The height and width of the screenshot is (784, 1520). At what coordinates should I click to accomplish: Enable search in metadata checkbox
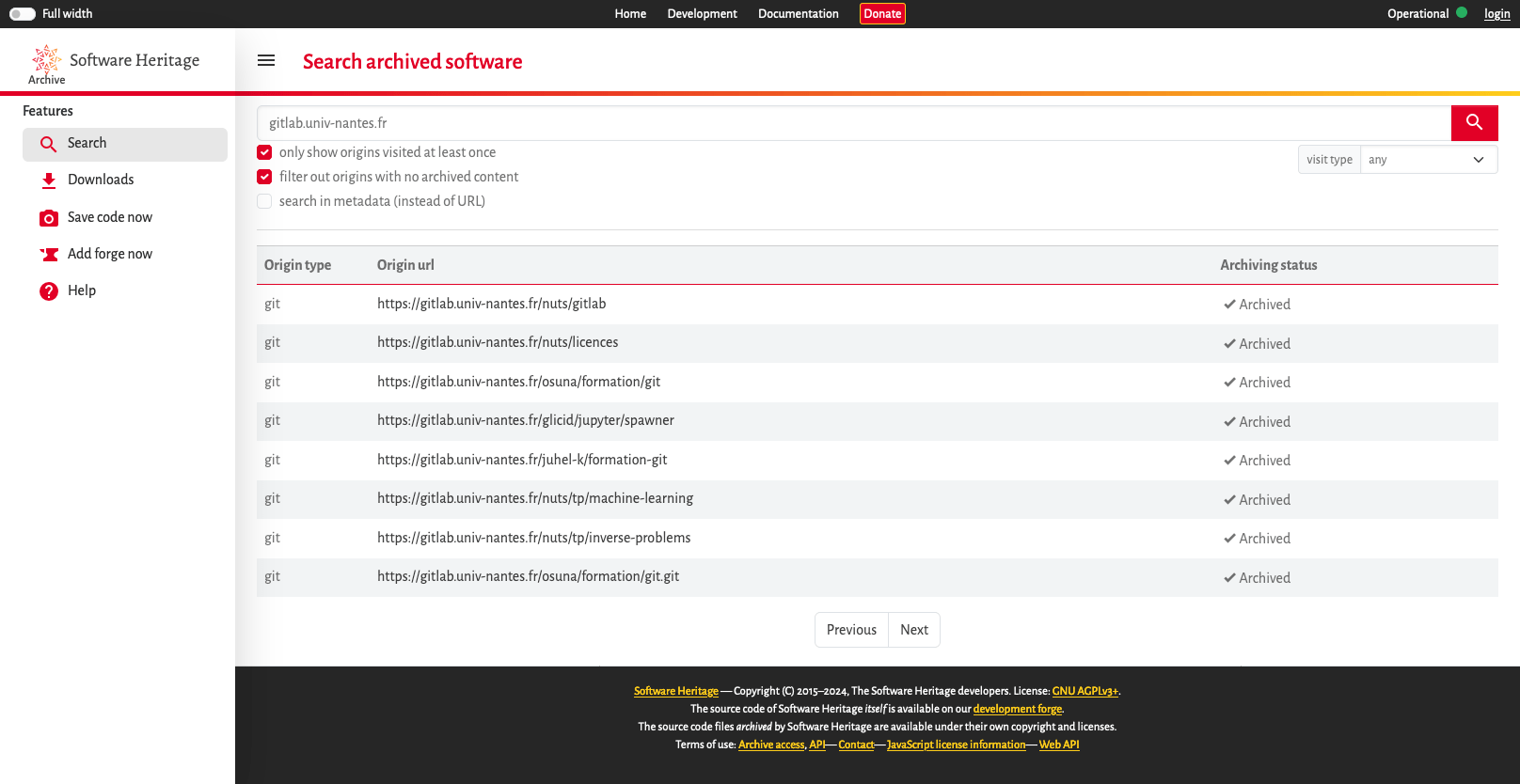coord(264,201)
